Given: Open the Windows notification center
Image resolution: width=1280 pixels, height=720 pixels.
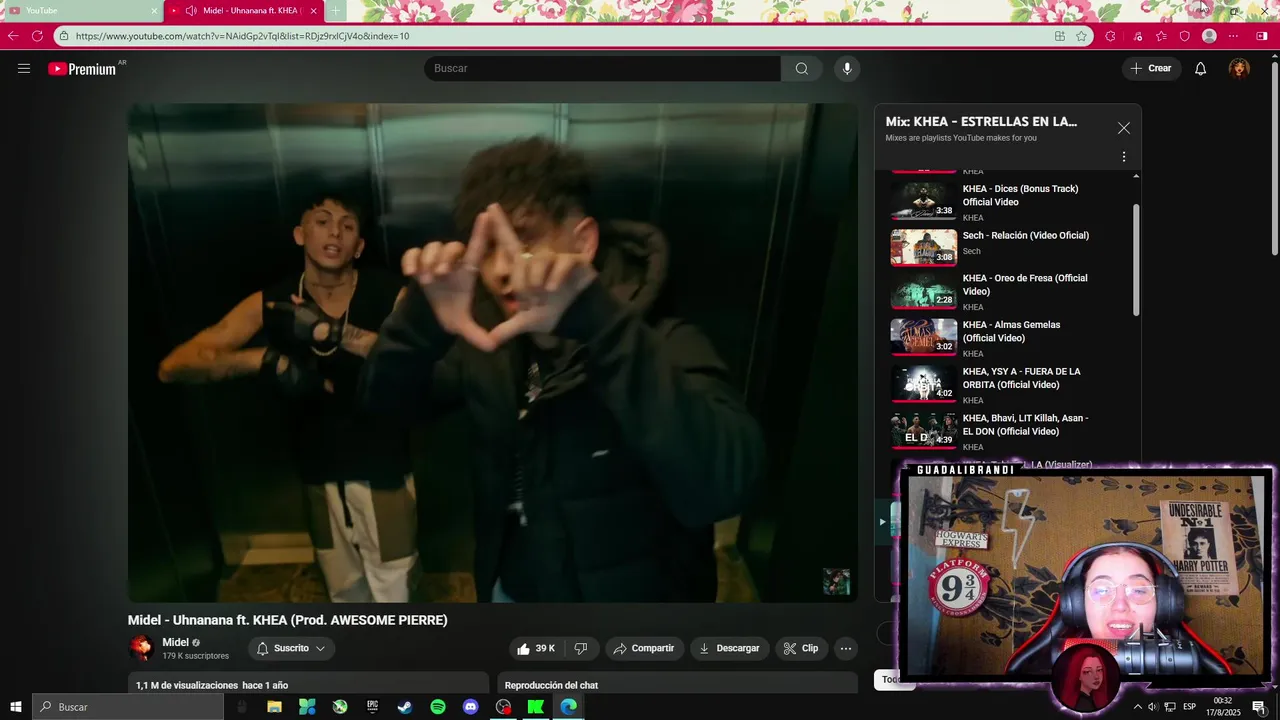Looking at the screenshot, I should (x=1259, y=707).
